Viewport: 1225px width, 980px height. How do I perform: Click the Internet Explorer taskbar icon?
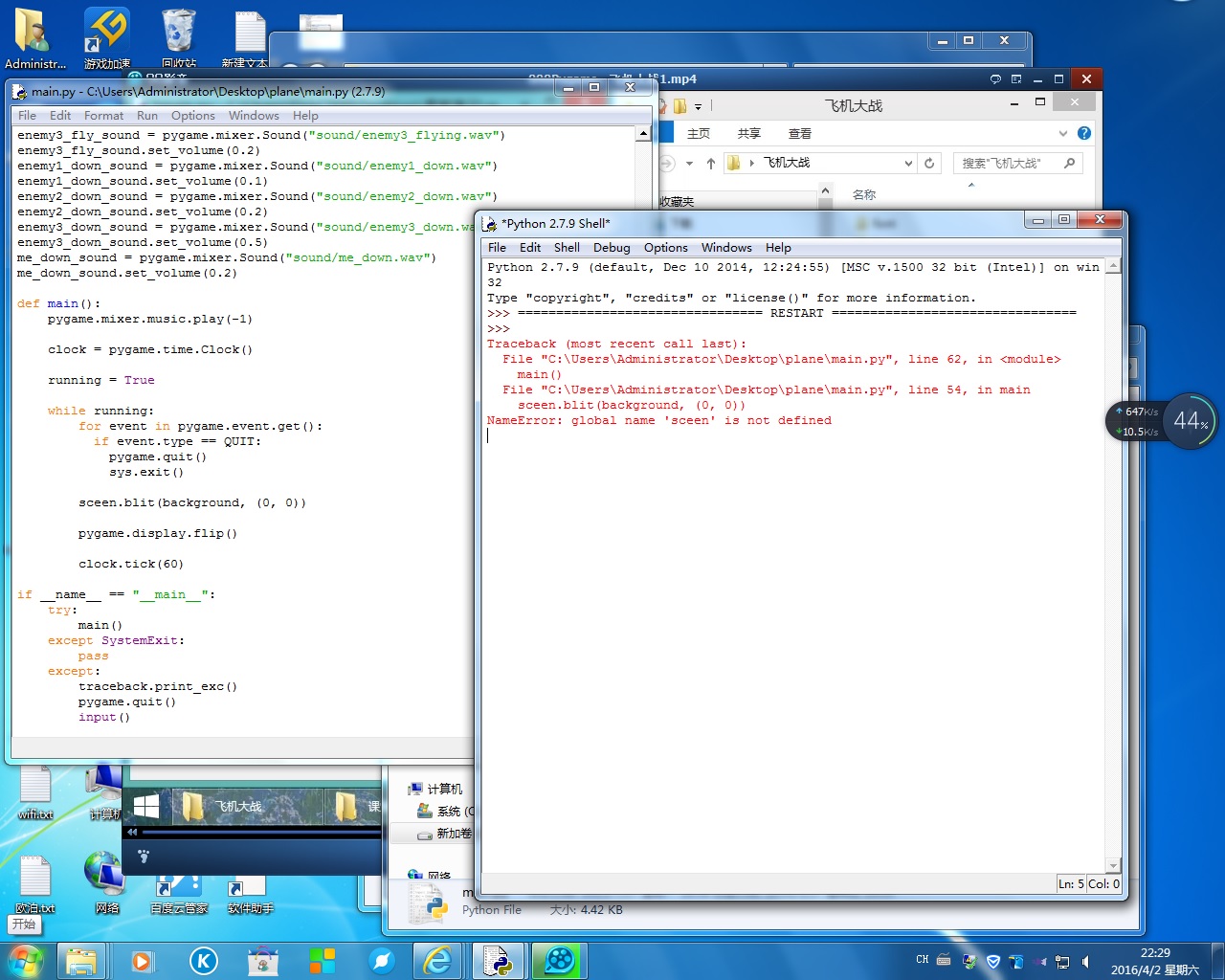pyautogui.click(x=438, y=960)
